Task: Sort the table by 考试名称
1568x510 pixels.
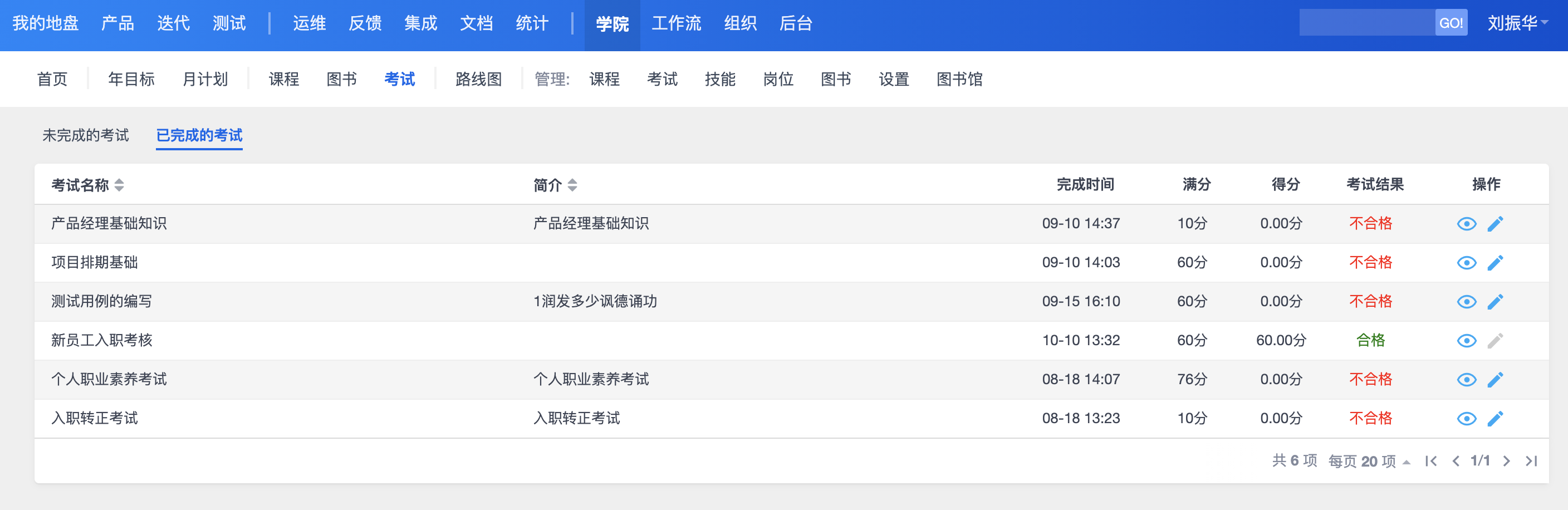Action: coord(119,185)
